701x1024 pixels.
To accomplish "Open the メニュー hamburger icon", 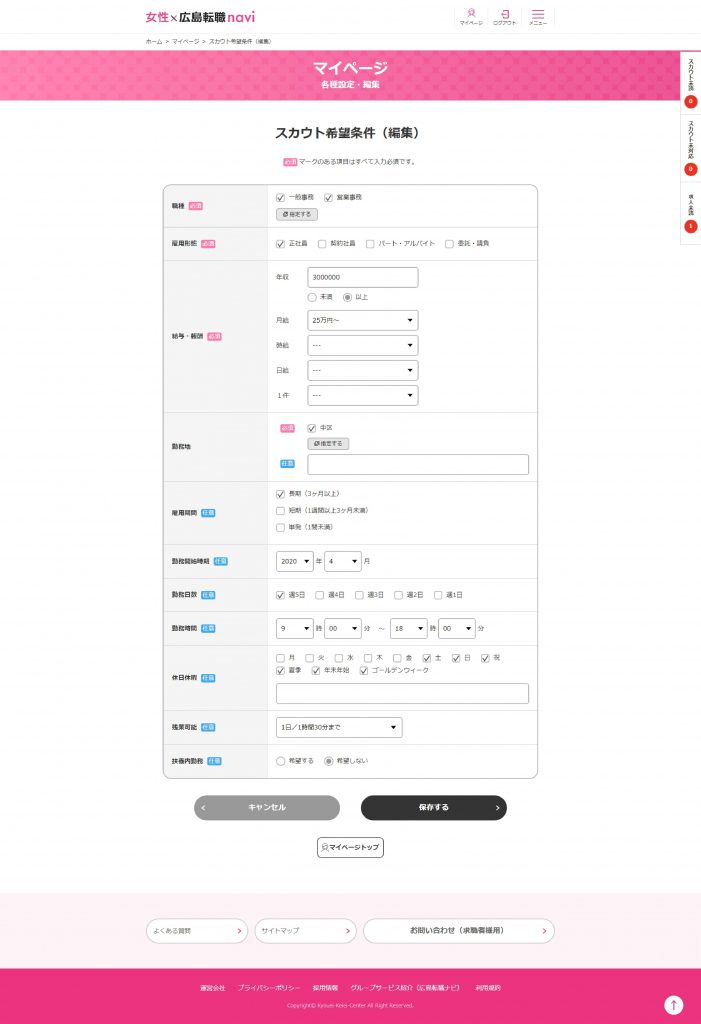I will pyautogui.click(x=538, y=17).
